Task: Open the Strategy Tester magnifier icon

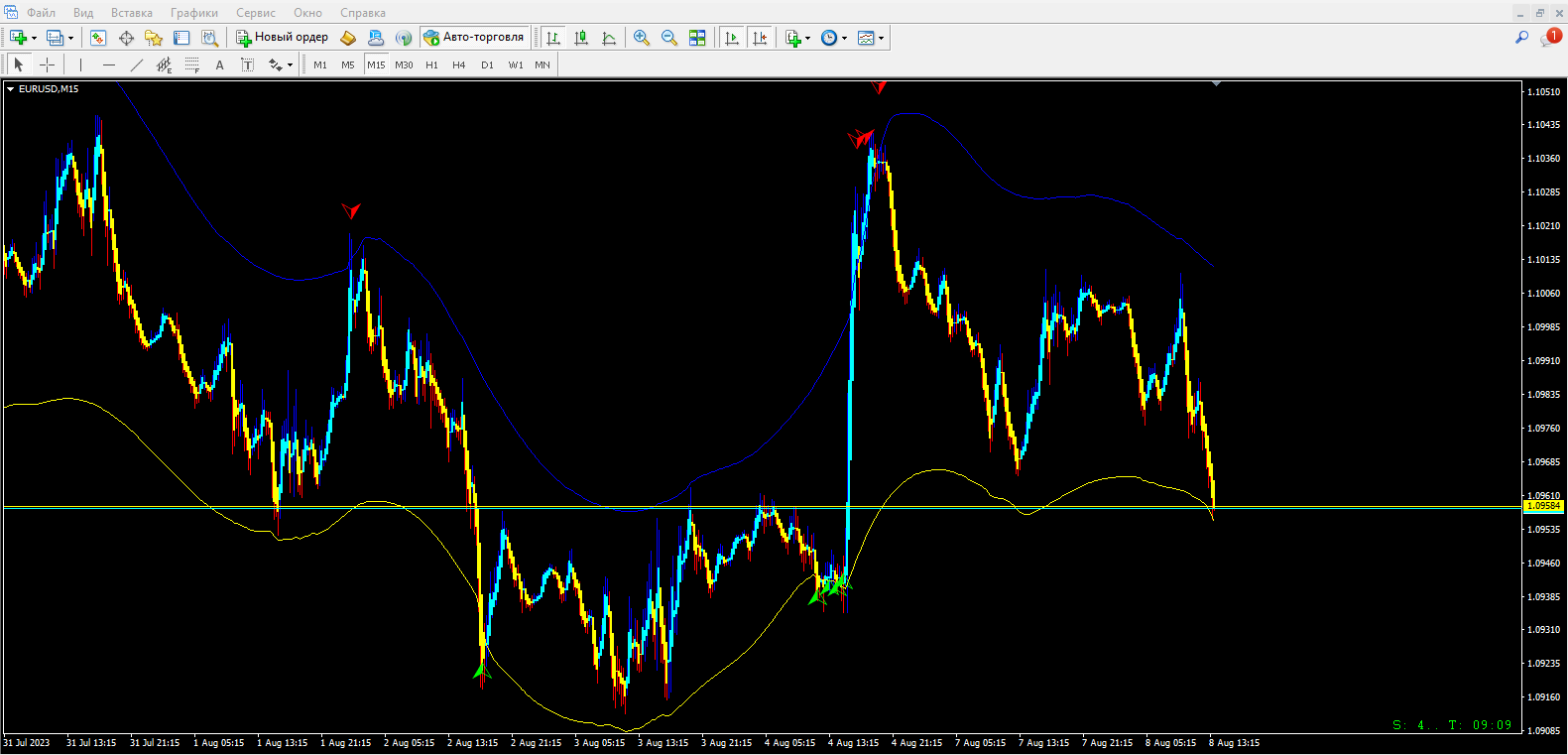Action: [209, 38]
